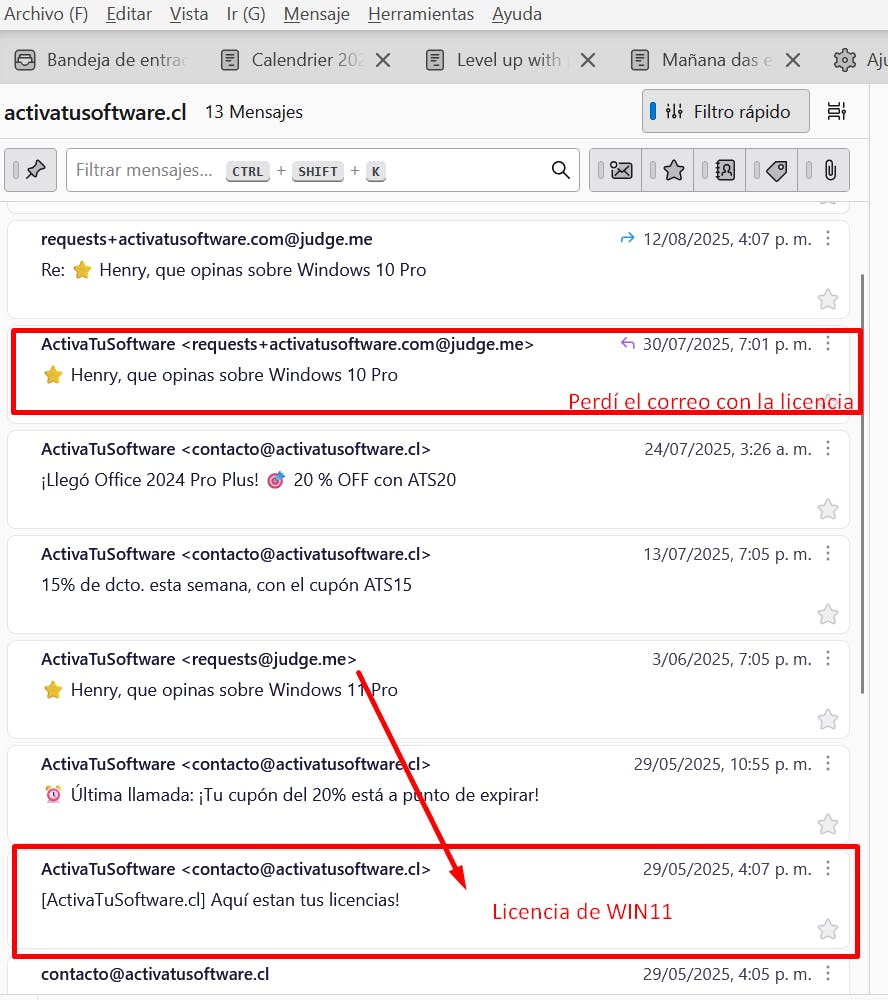Close the Mañana das tab
This screenshot has width=888, height=1000.
click(793, 60)
